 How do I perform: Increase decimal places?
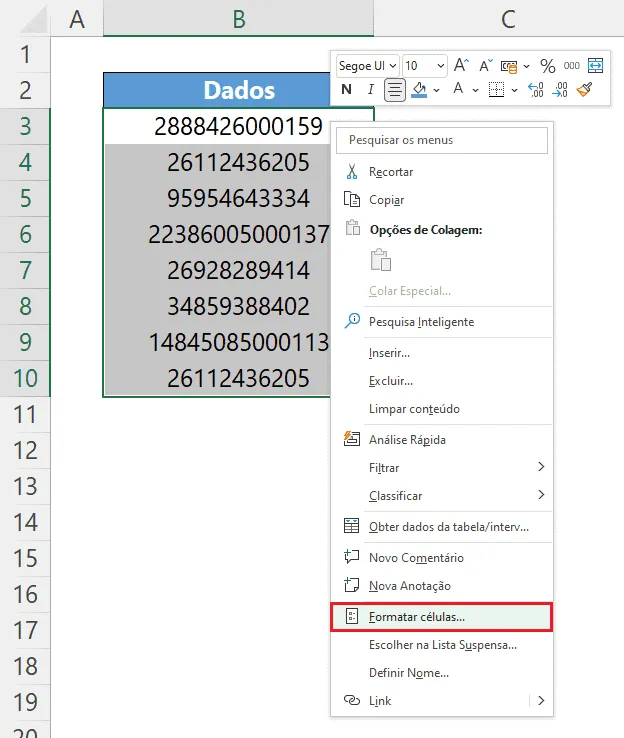point(536,89)
